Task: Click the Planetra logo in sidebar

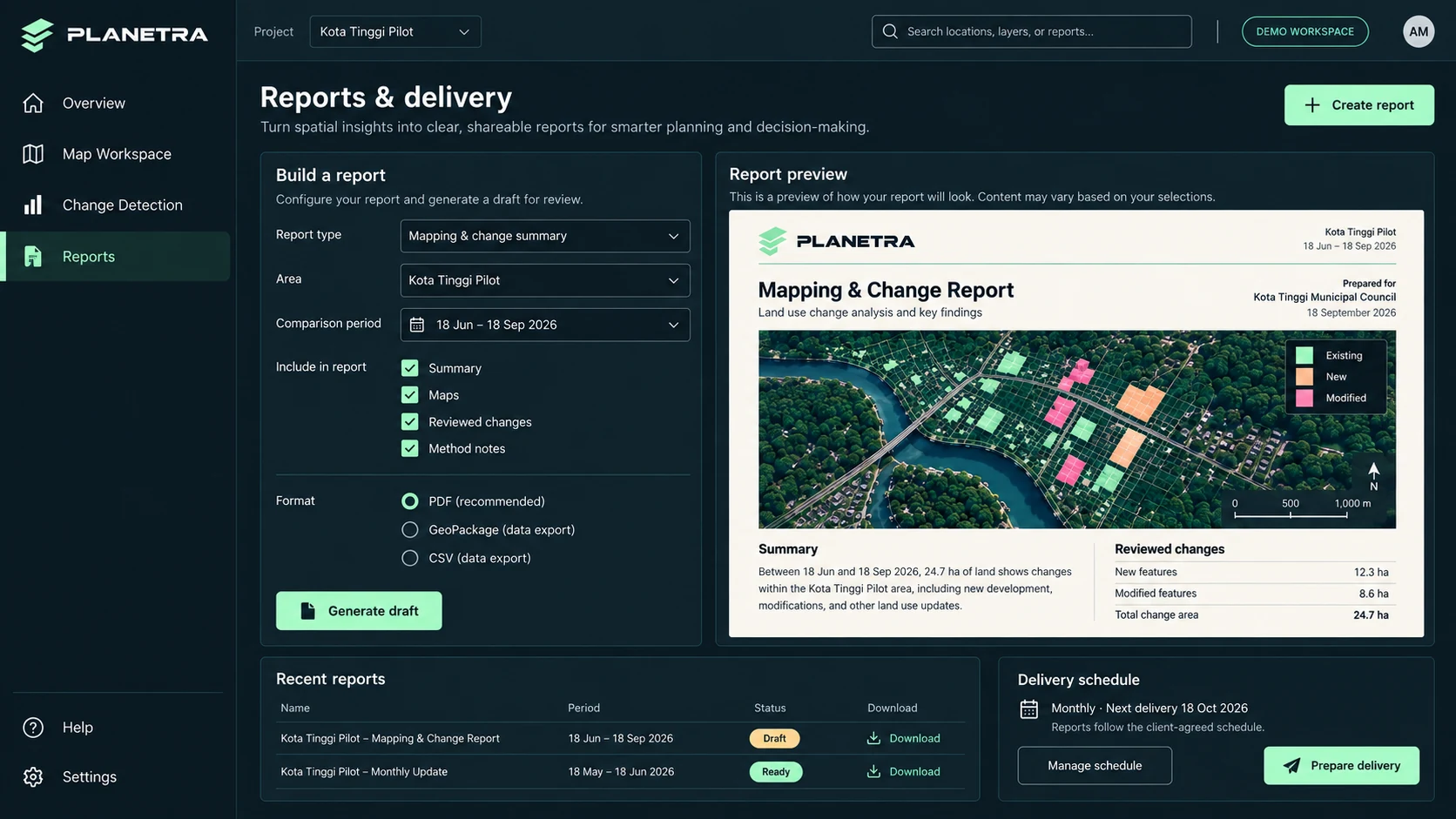Action: (114, 35)
